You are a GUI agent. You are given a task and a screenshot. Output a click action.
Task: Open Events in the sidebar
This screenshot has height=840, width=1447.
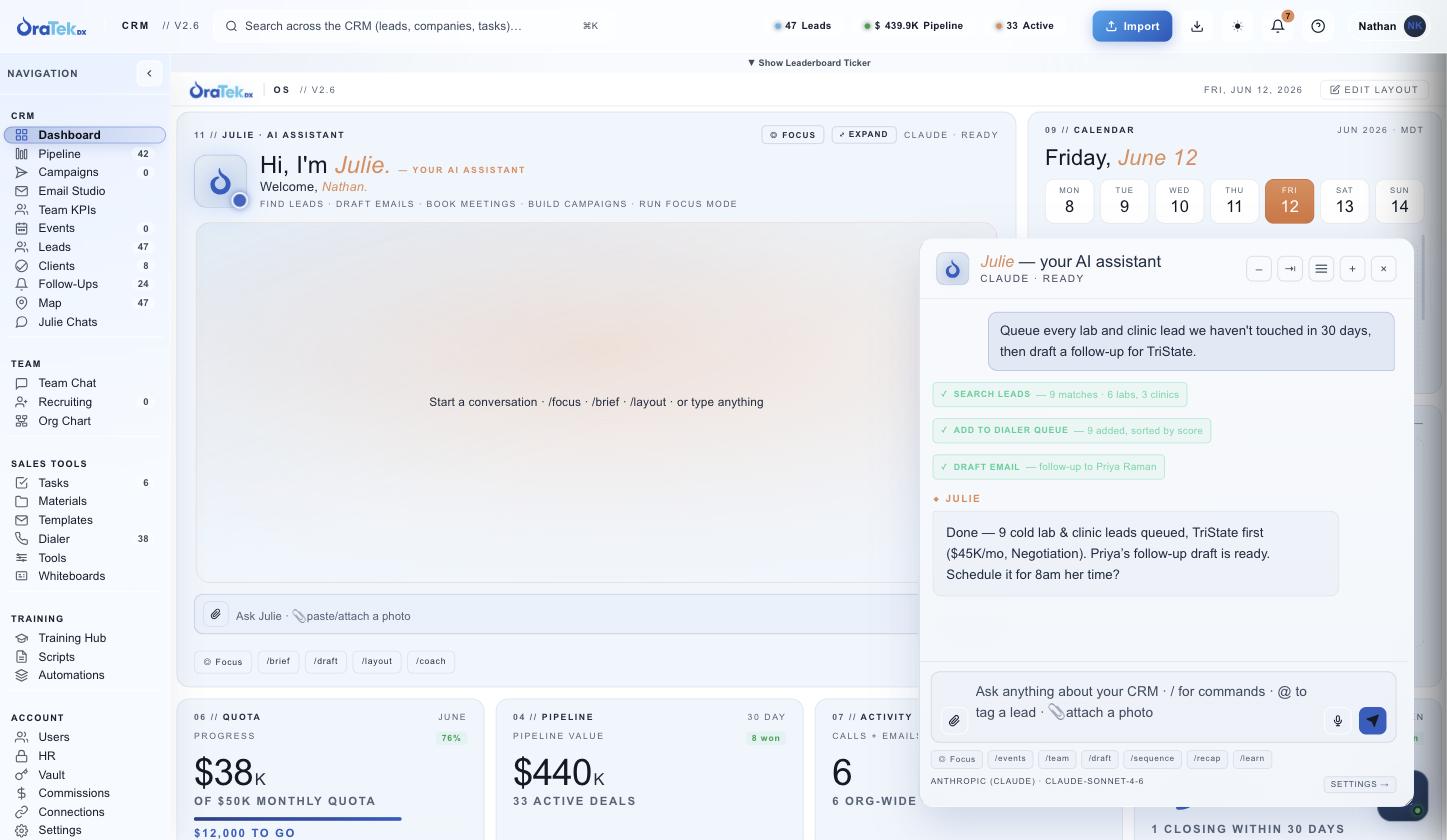pyautogui.click(x=84, y=228)
